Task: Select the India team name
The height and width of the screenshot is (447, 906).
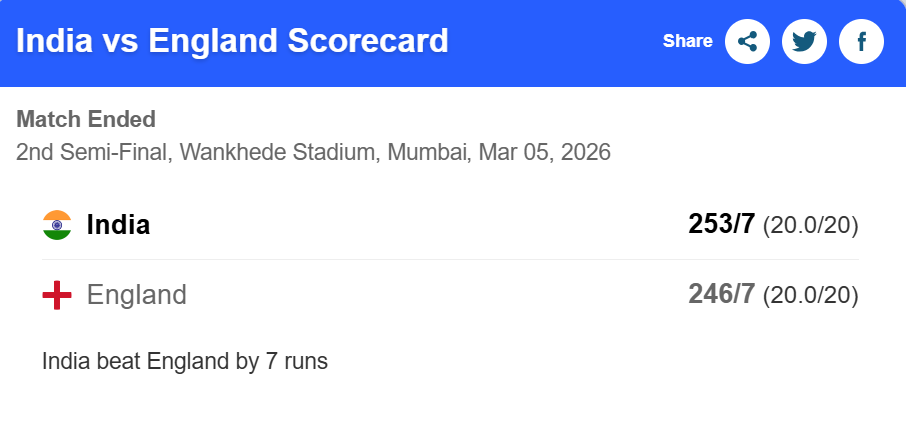Action: point(118,225)
